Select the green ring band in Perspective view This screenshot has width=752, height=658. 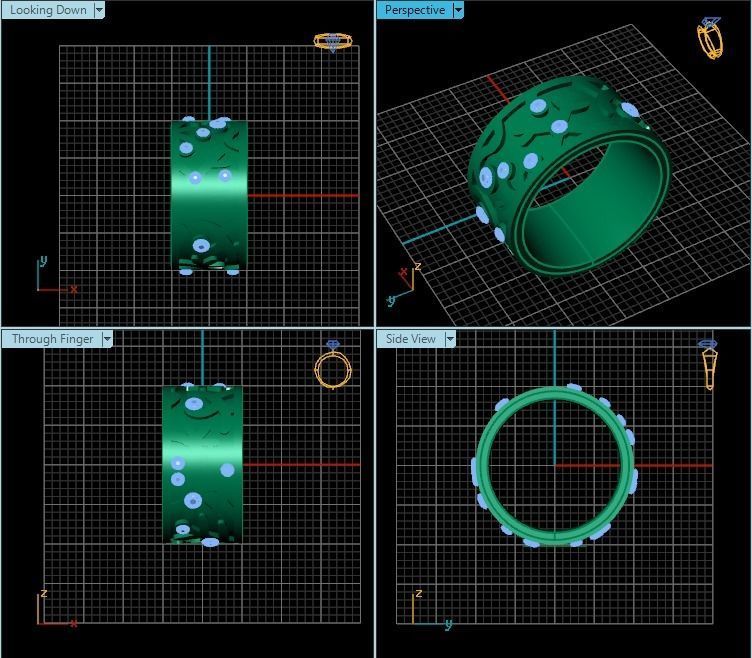tap(568, 176)
